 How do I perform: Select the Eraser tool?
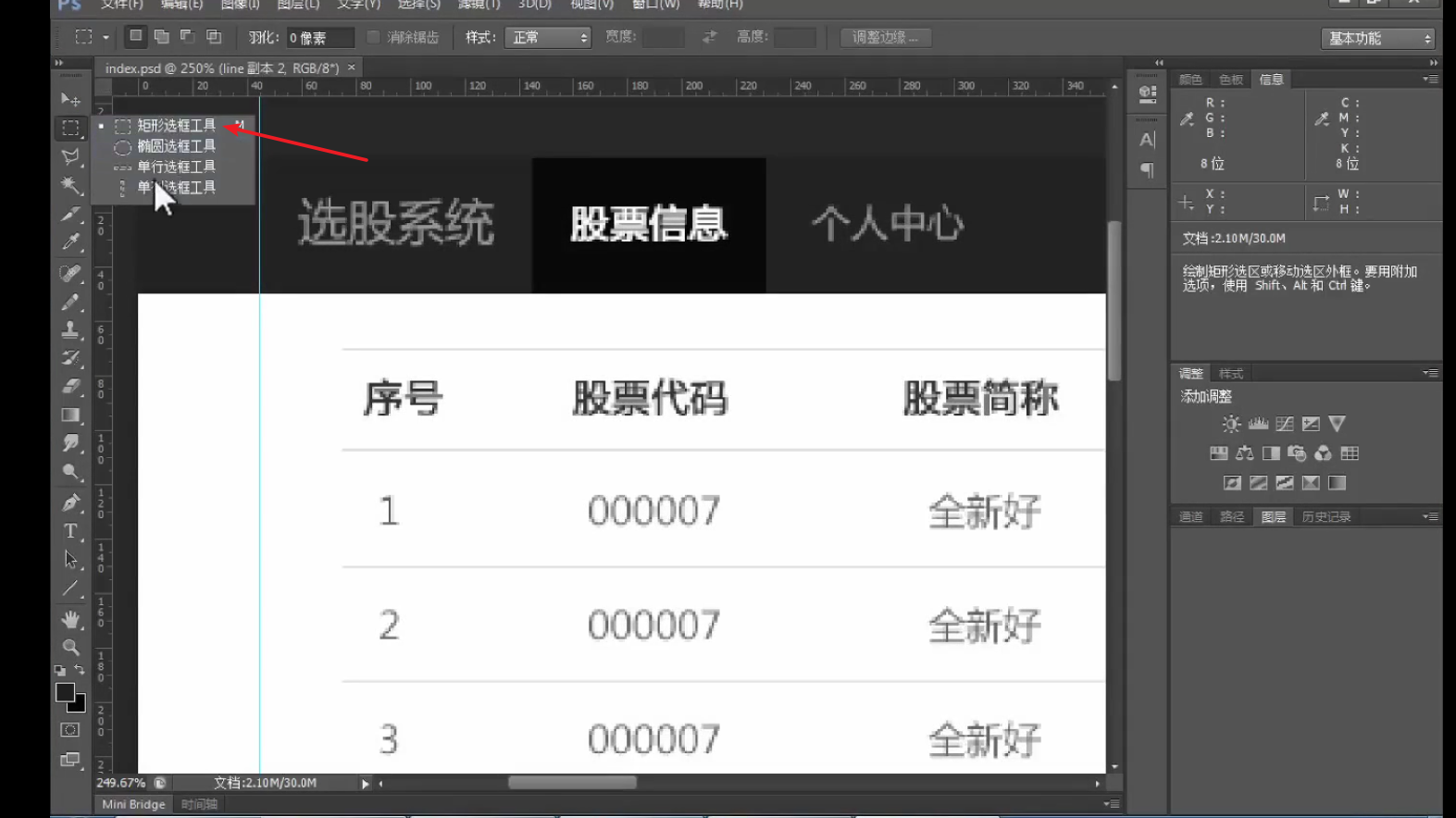(x=70, y=387)
